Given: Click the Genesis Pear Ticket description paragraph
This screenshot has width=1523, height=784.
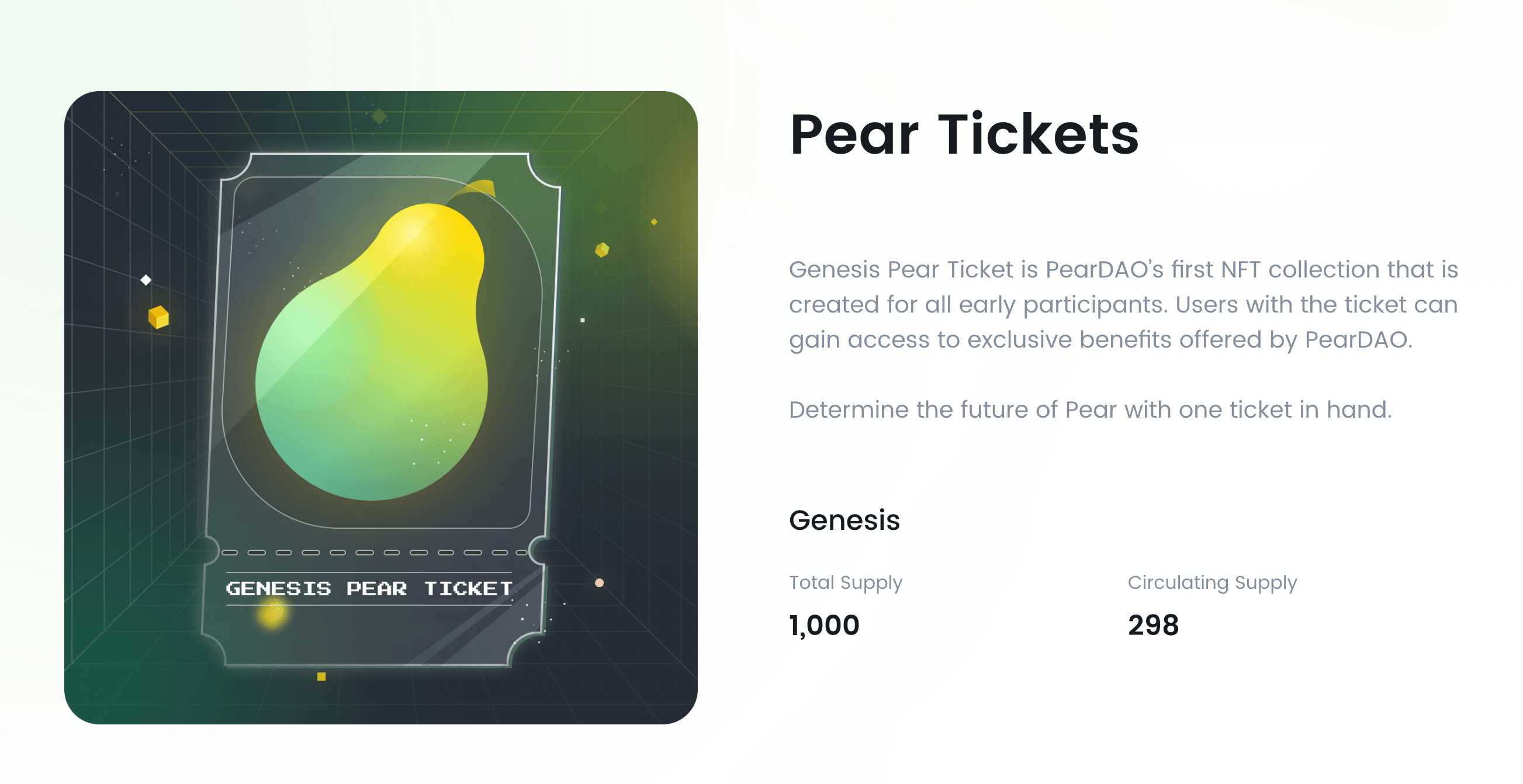Looking at the screenshot, I should coord(1123,305).
